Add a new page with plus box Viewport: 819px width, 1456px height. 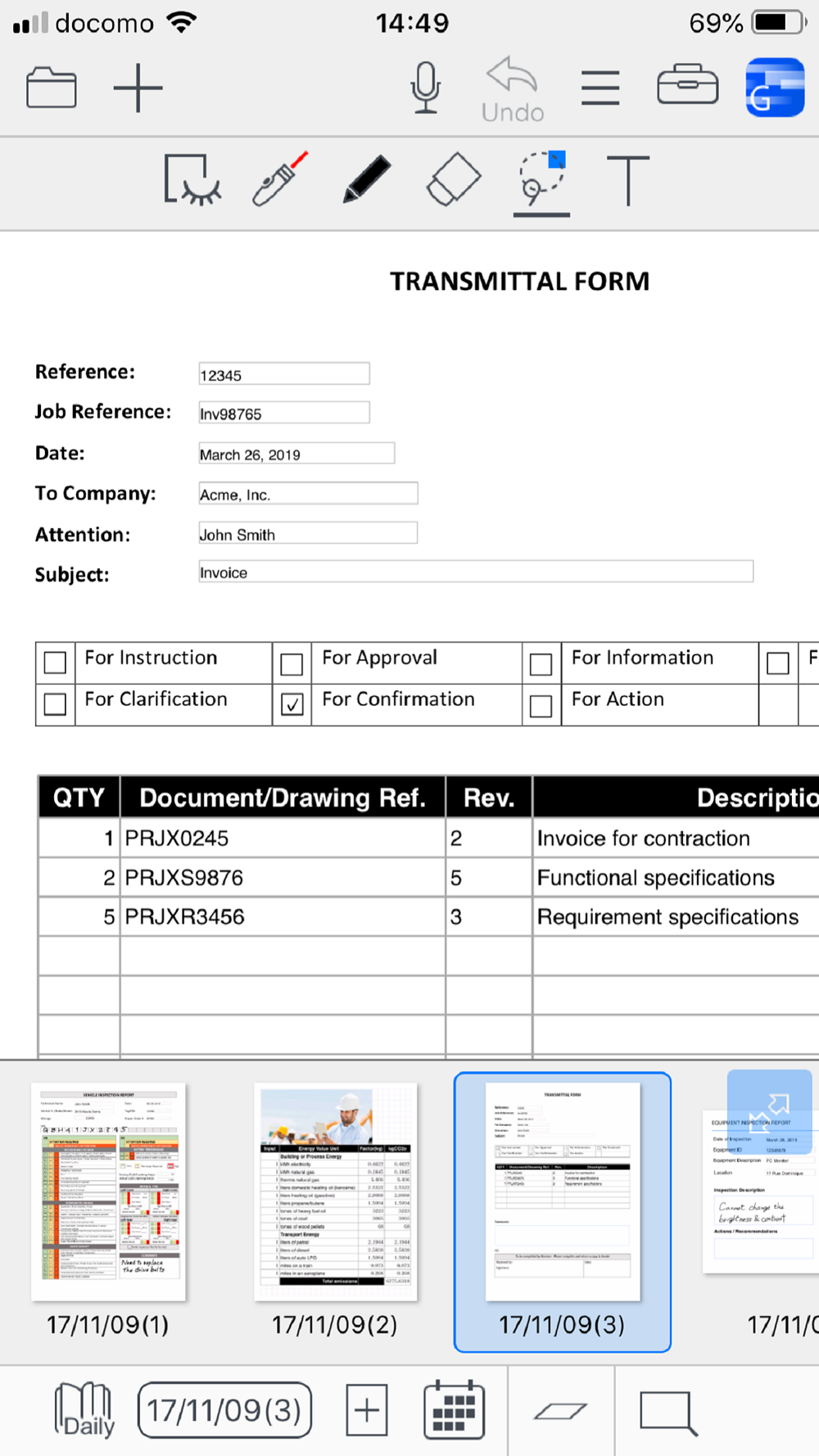(x=366, y=1410)
